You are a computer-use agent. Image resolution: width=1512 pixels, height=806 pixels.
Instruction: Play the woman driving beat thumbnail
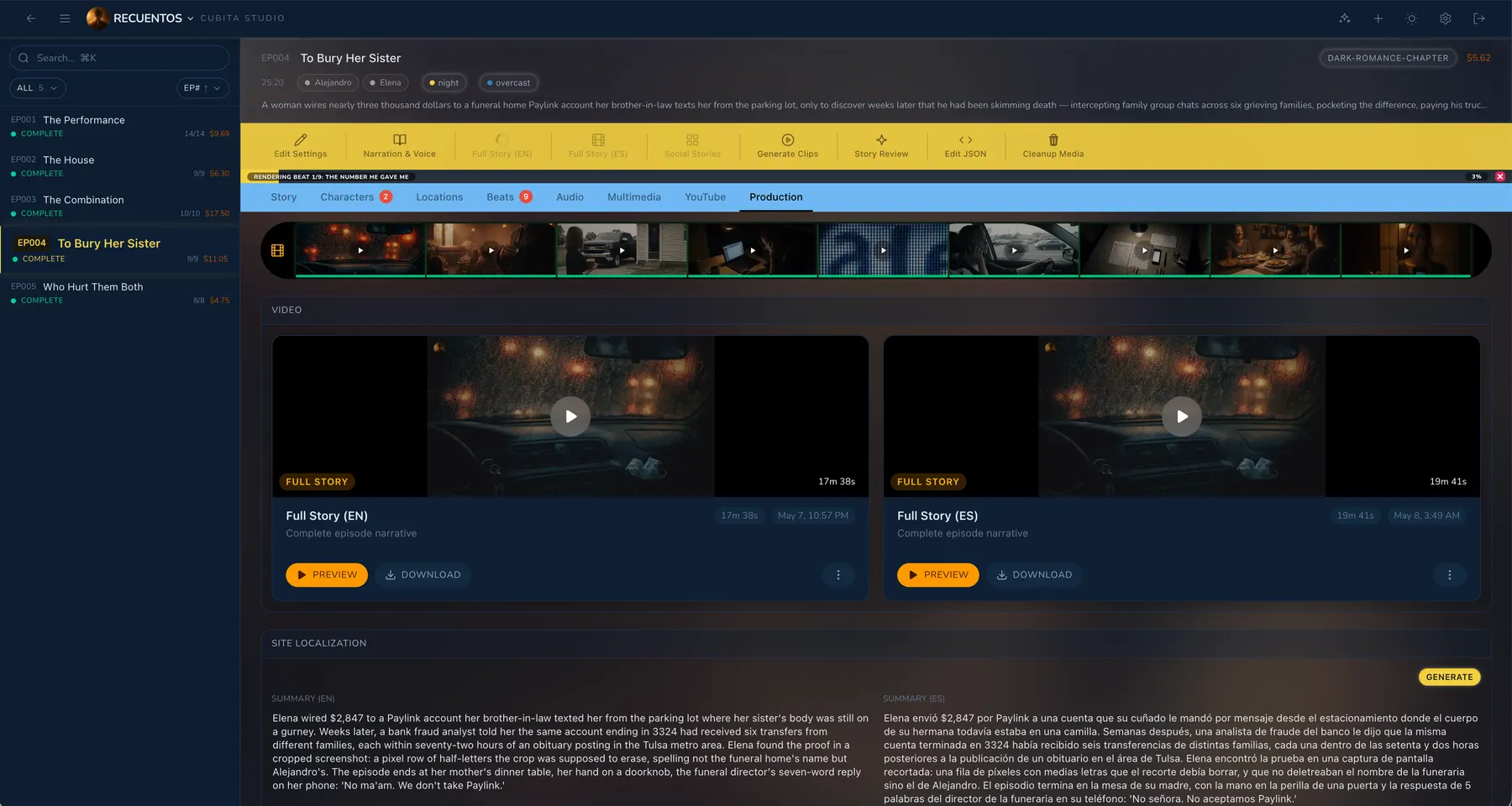[1014, 250]
